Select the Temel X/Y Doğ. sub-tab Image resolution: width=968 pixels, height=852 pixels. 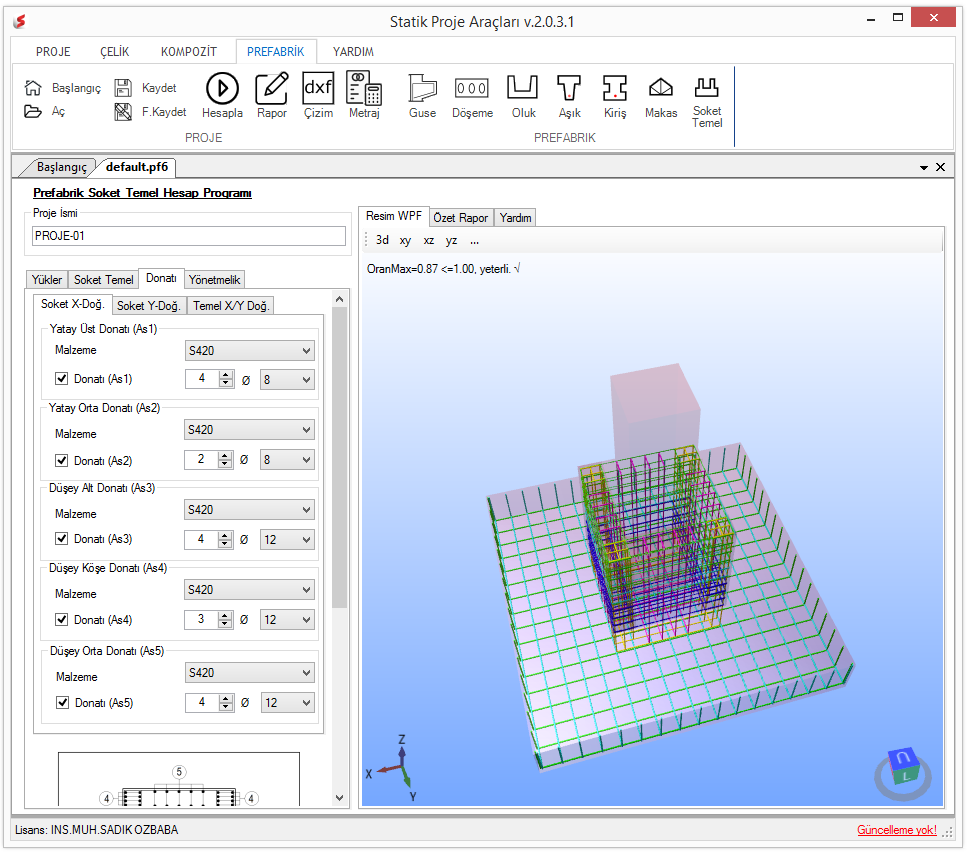(231, 306)
